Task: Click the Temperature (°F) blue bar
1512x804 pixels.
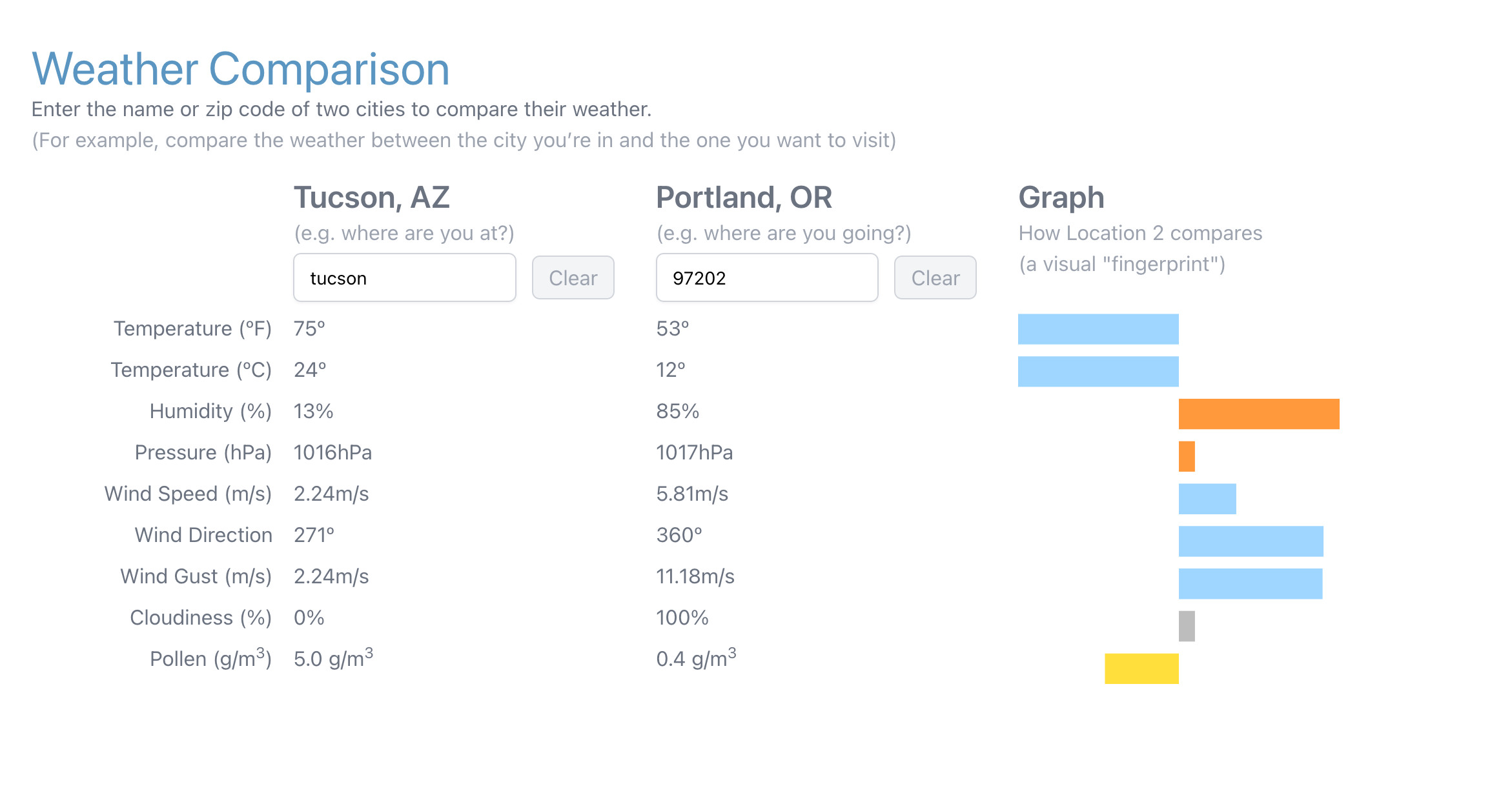Action: 1098,329
